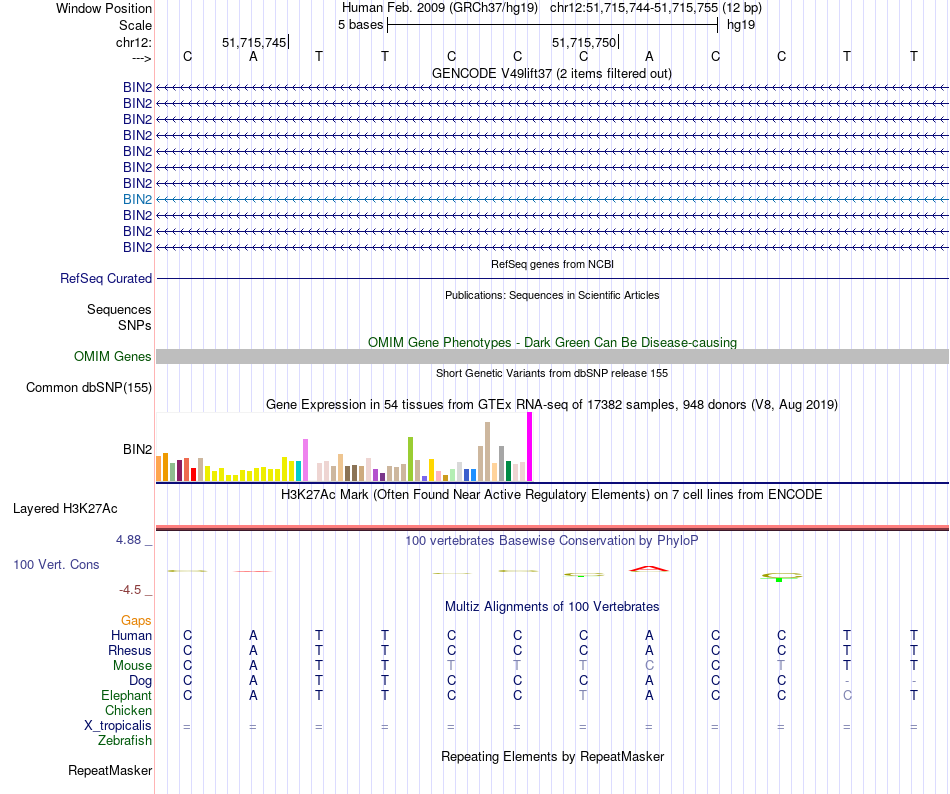Open the light-blue highlighted BIN2 transcript label
The height and width of the screenshot is (794, 950).
click(138, 199)
